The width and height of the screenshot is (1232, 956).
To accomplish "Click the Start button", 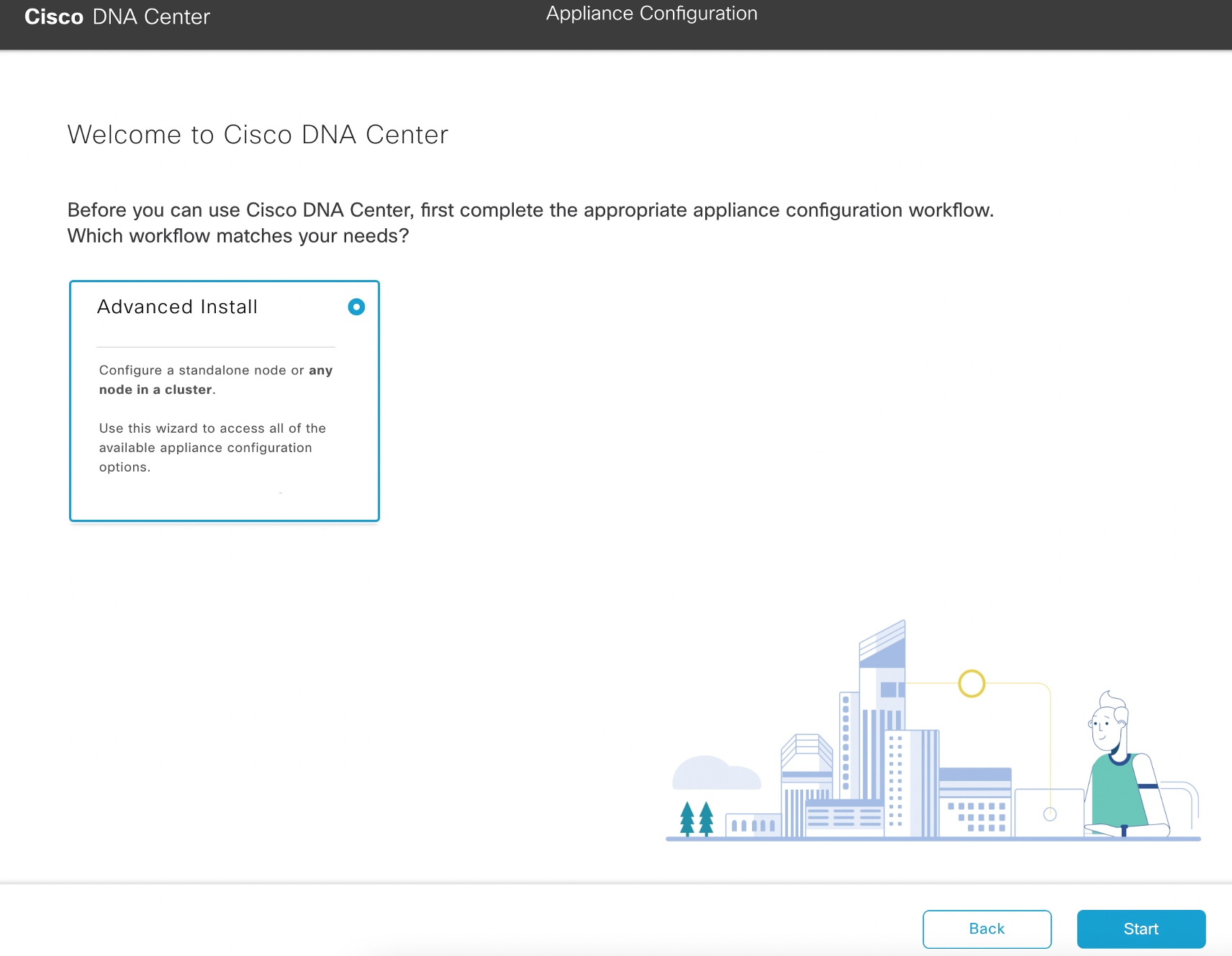I will (1141, 929).
